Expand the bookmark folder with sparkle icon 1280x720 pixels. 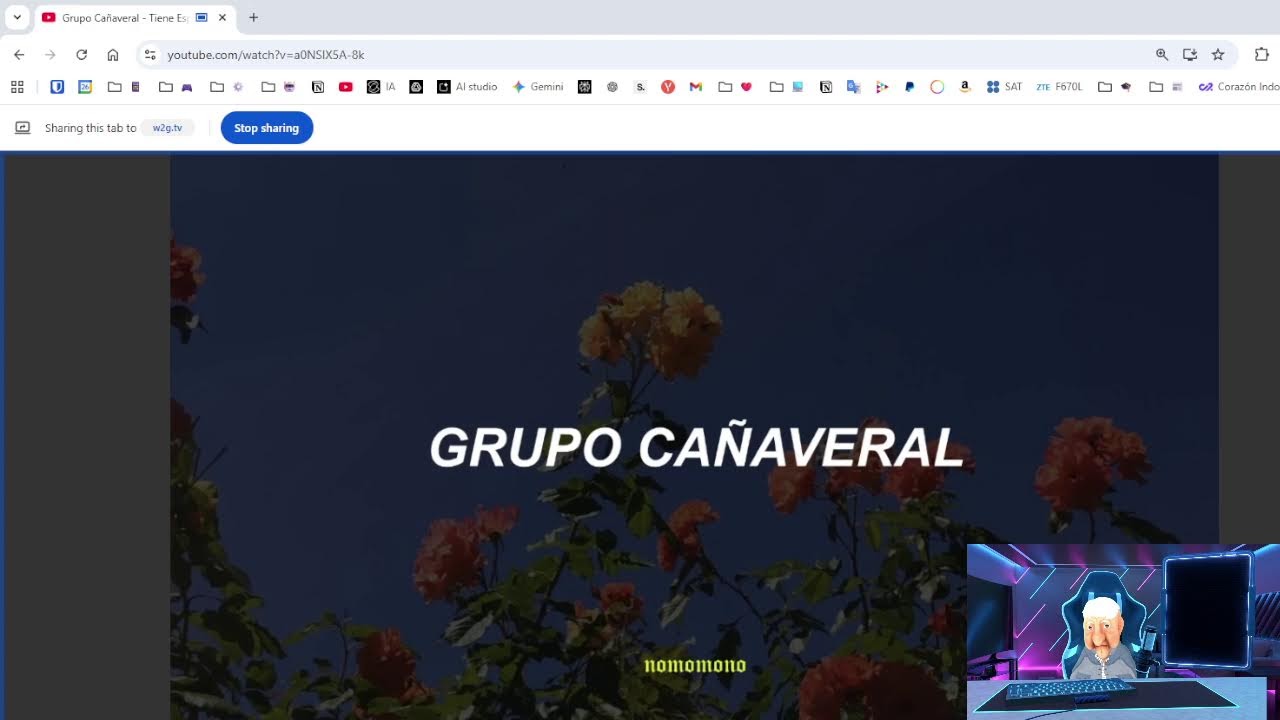(227, 87)
